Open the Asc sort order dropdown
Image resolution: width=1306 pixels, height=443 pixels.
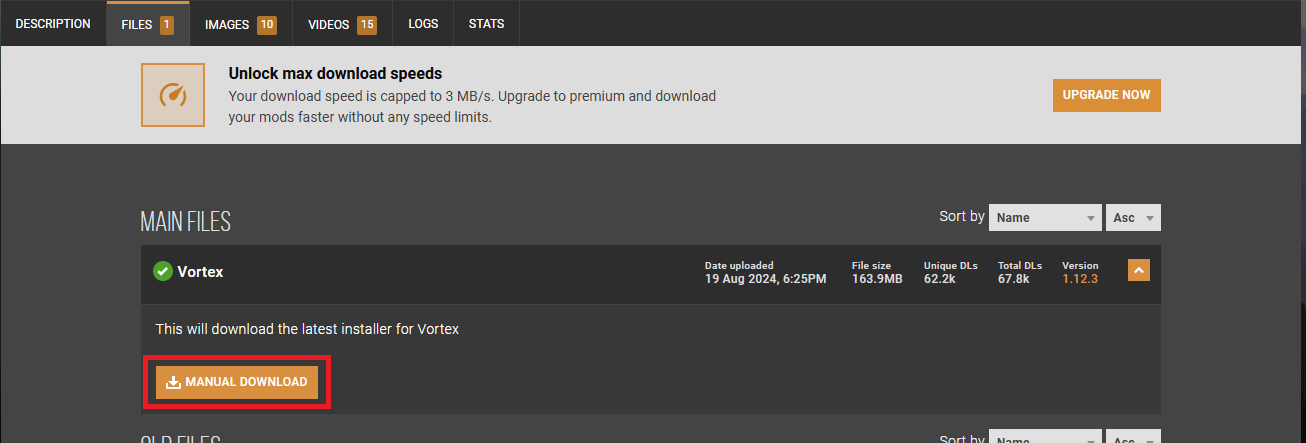tap(1133, 217)
